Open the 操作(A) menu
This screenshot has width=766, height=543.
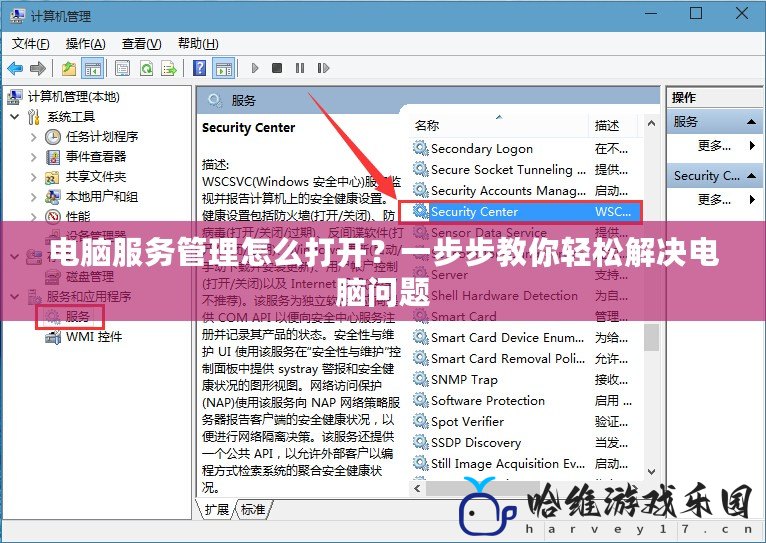pos(85,44)
